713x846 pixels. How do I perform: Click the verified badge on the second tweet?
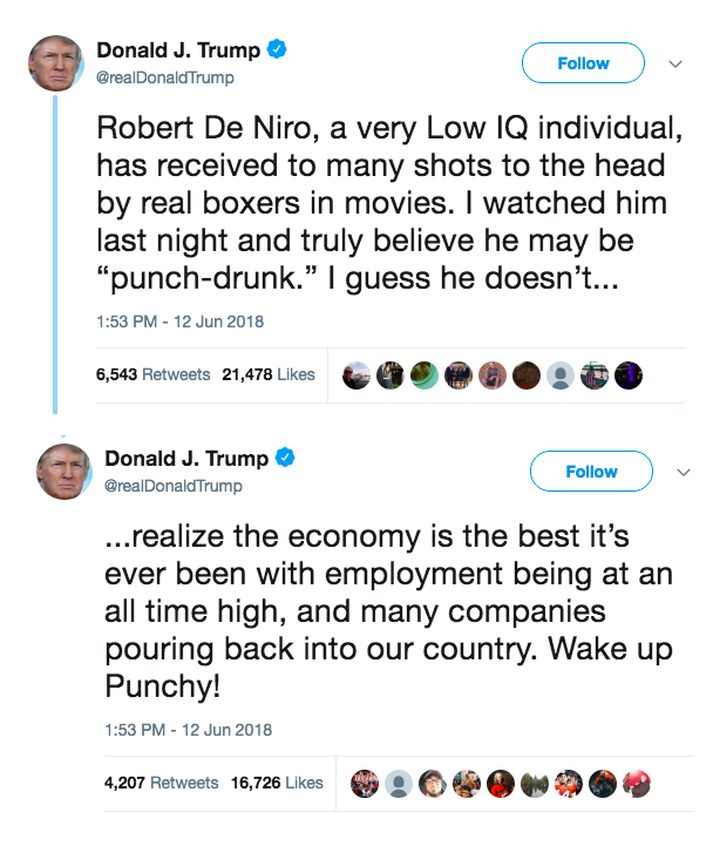pyautogui.click(x=285, y=458)
